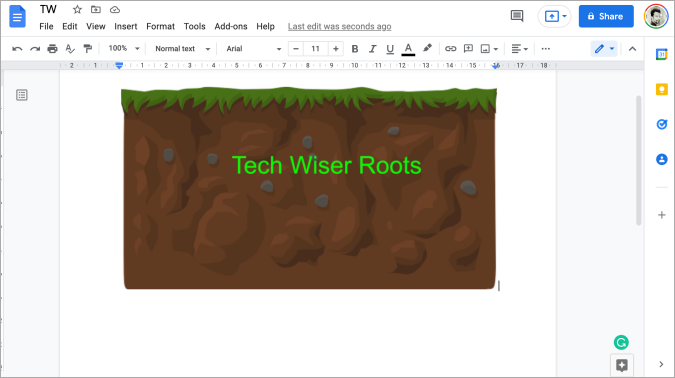This screenshot has height=378, width=675.
Task: Show more toolbar options
Action: tap(545, 49)
